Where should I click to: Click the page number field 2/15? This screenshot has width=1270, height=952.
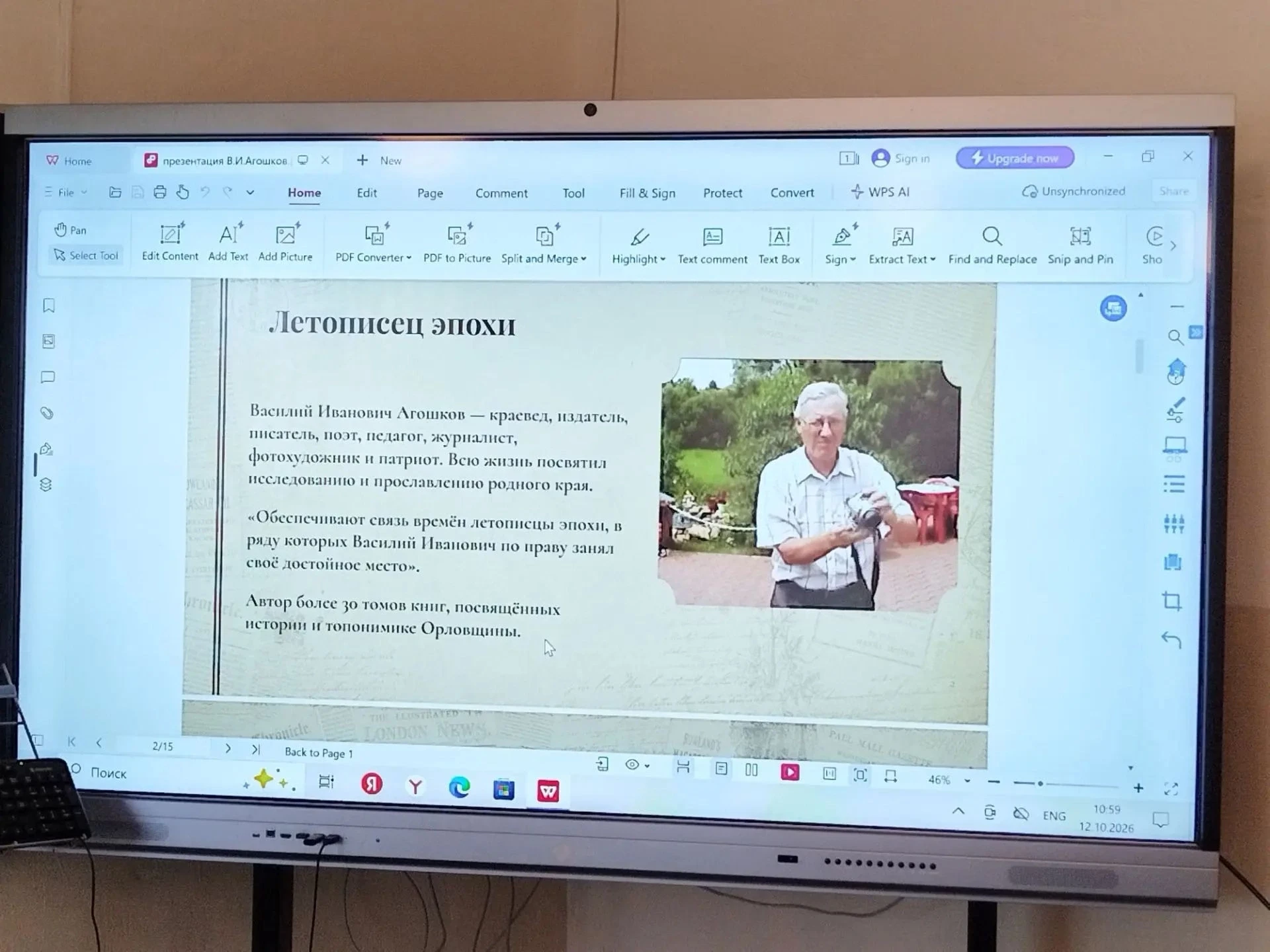pos(163,746)
